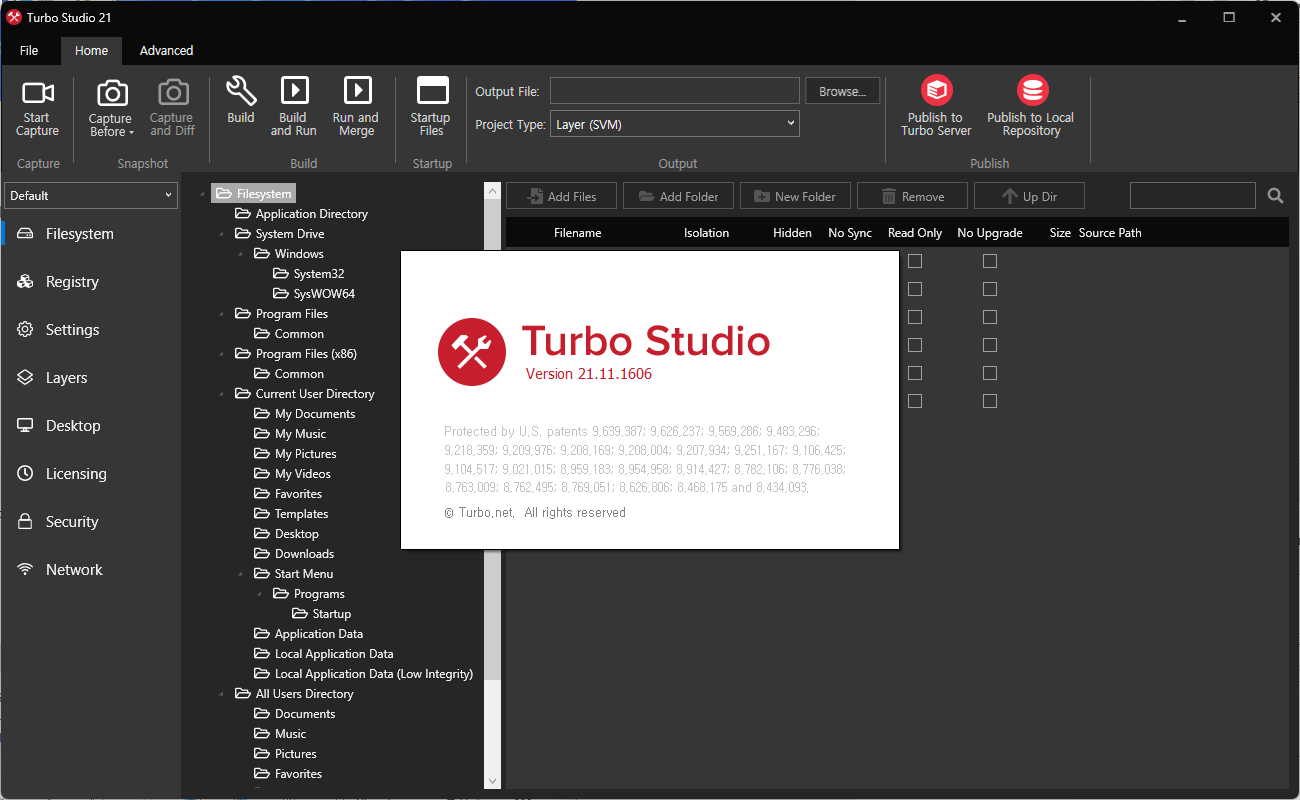Click the Build wrench icon
Viewport: 1300px width, 800px height.
(241, 91)
